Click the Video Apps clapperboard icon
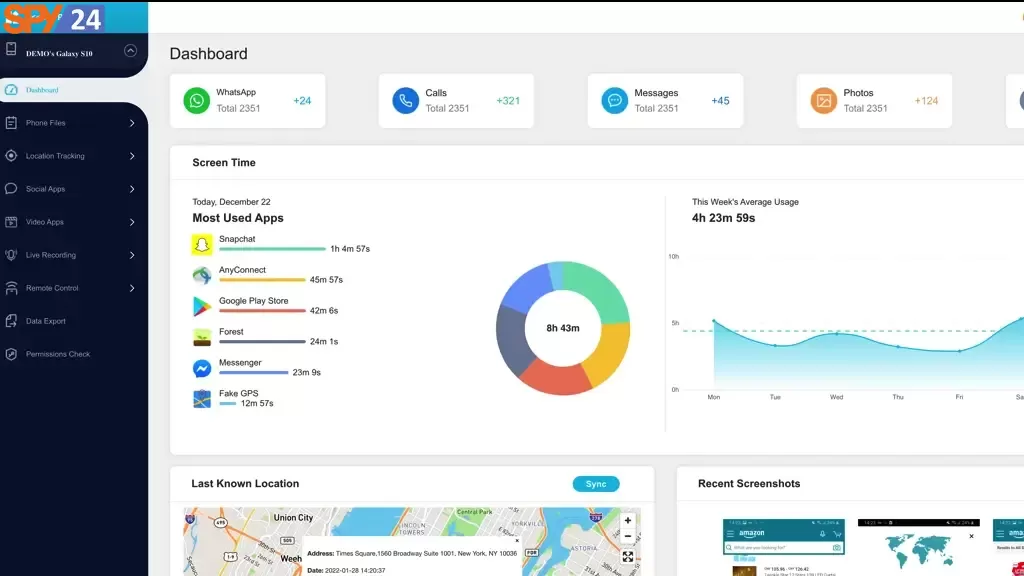Viewport: 1024px width, 576px height. pyautogui.click(x=11, y=222)
